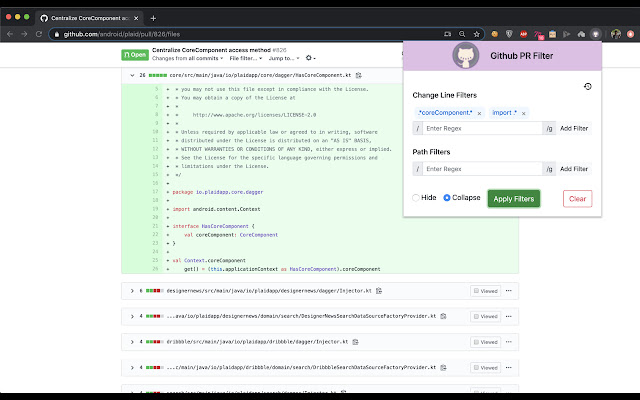
Task: Click the green Apply Filters button
Action: (514, 199)
